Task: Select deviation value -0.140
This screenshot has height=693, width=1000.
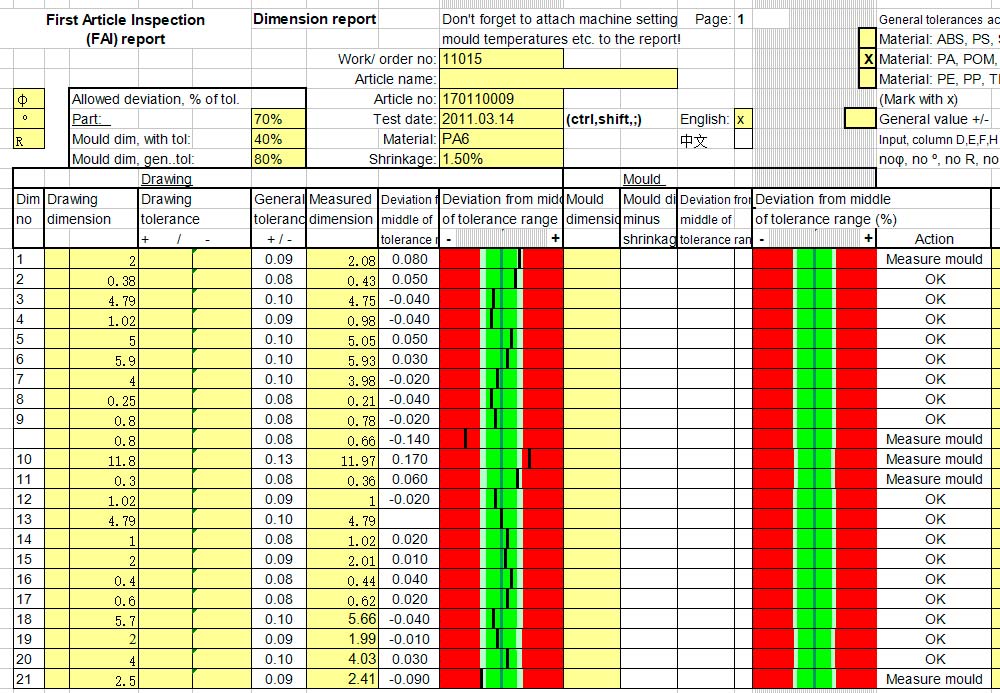Action: (x=409, y=439)
